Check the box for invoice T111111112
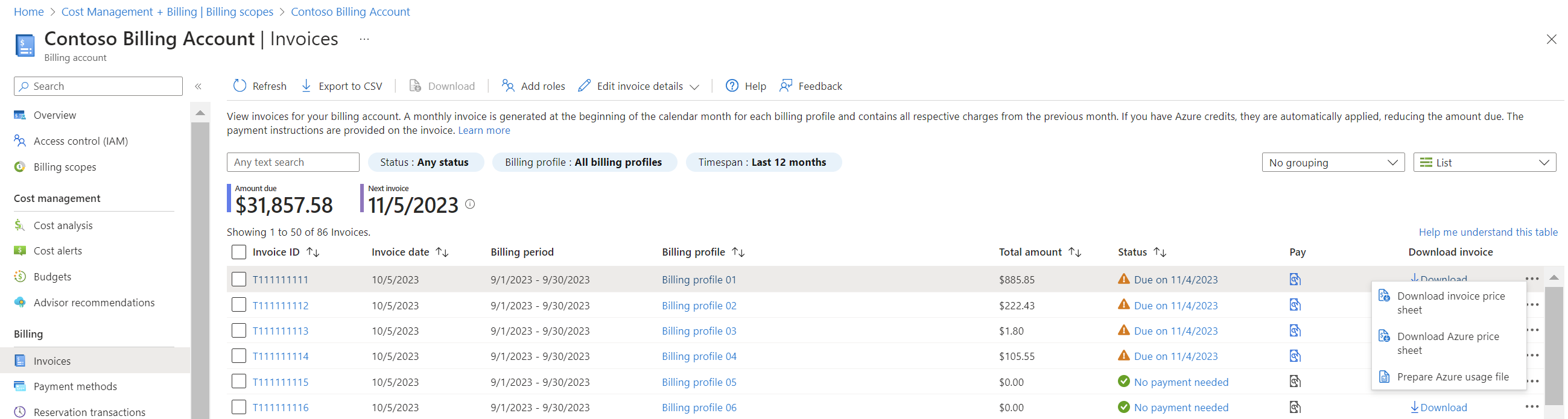Image resolution: width=1568 pixels, height=419 pixels. (239, 304)
